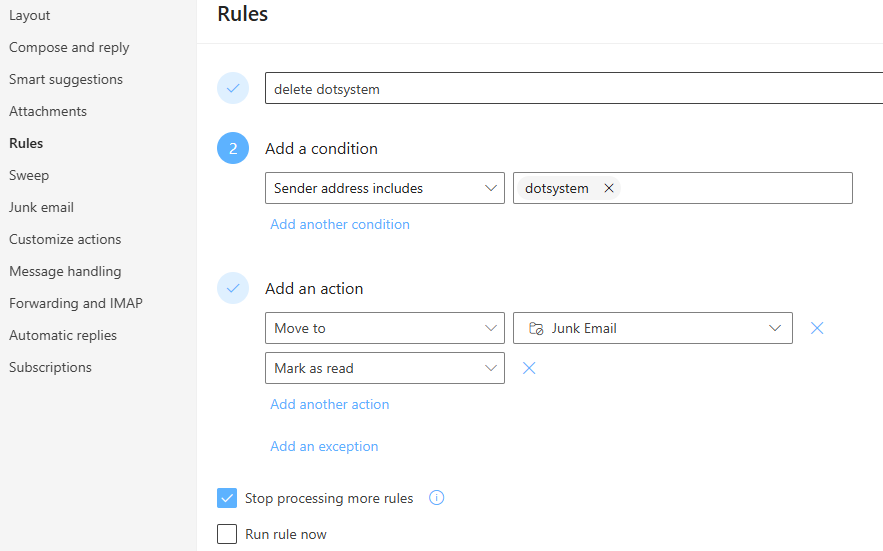Delete the Move to action row

point(817,328)
